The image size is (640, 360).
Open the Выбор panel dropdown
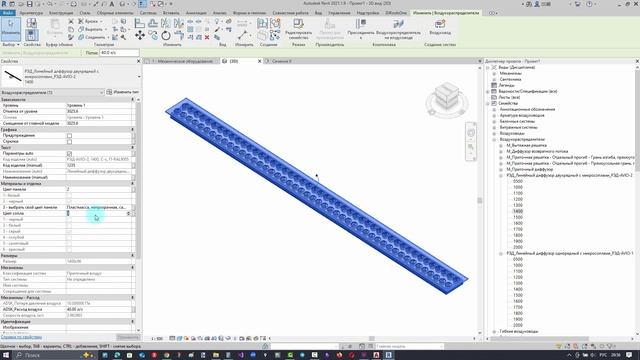tap(11, 44)
